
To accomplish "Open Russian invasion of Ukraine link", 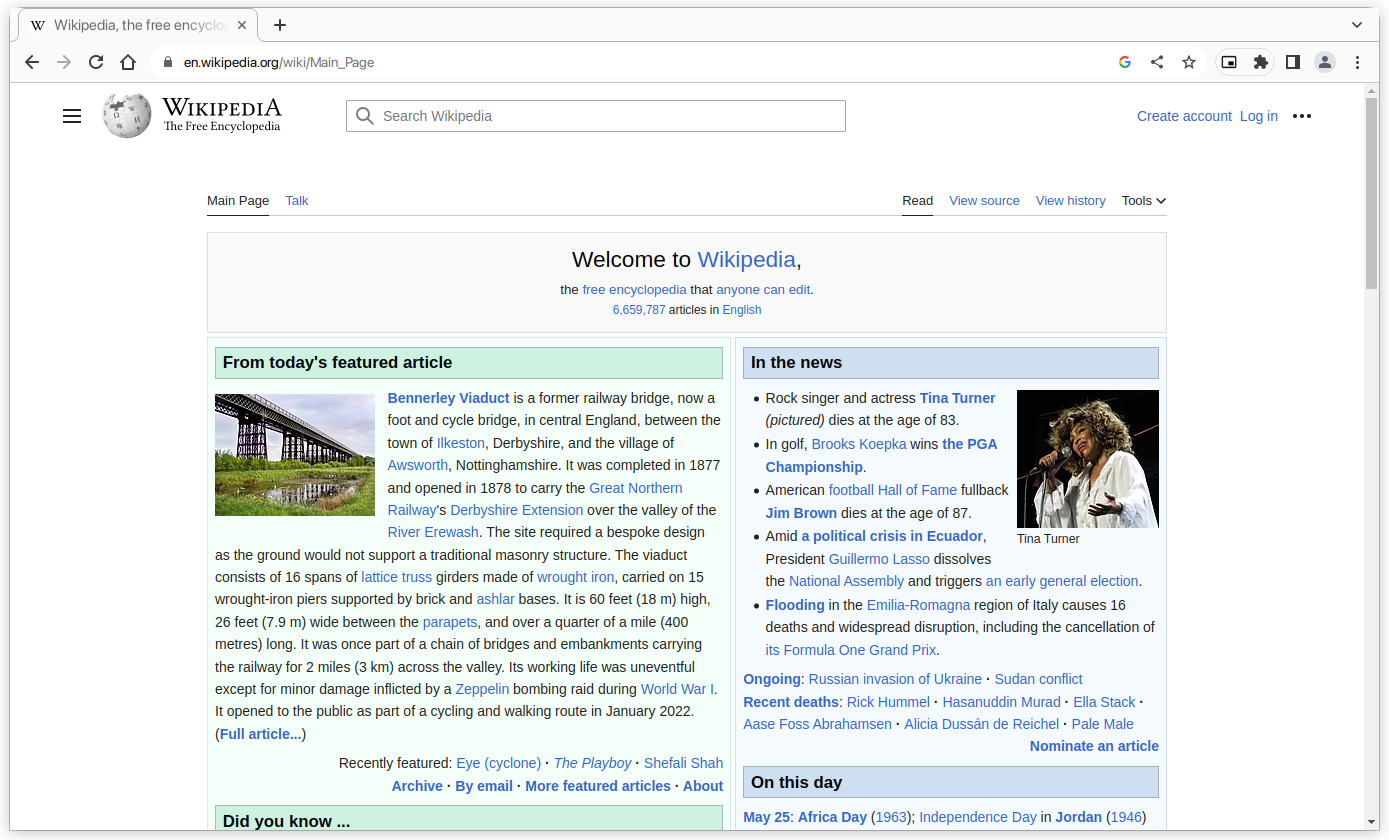I will [x=895, y=679].
